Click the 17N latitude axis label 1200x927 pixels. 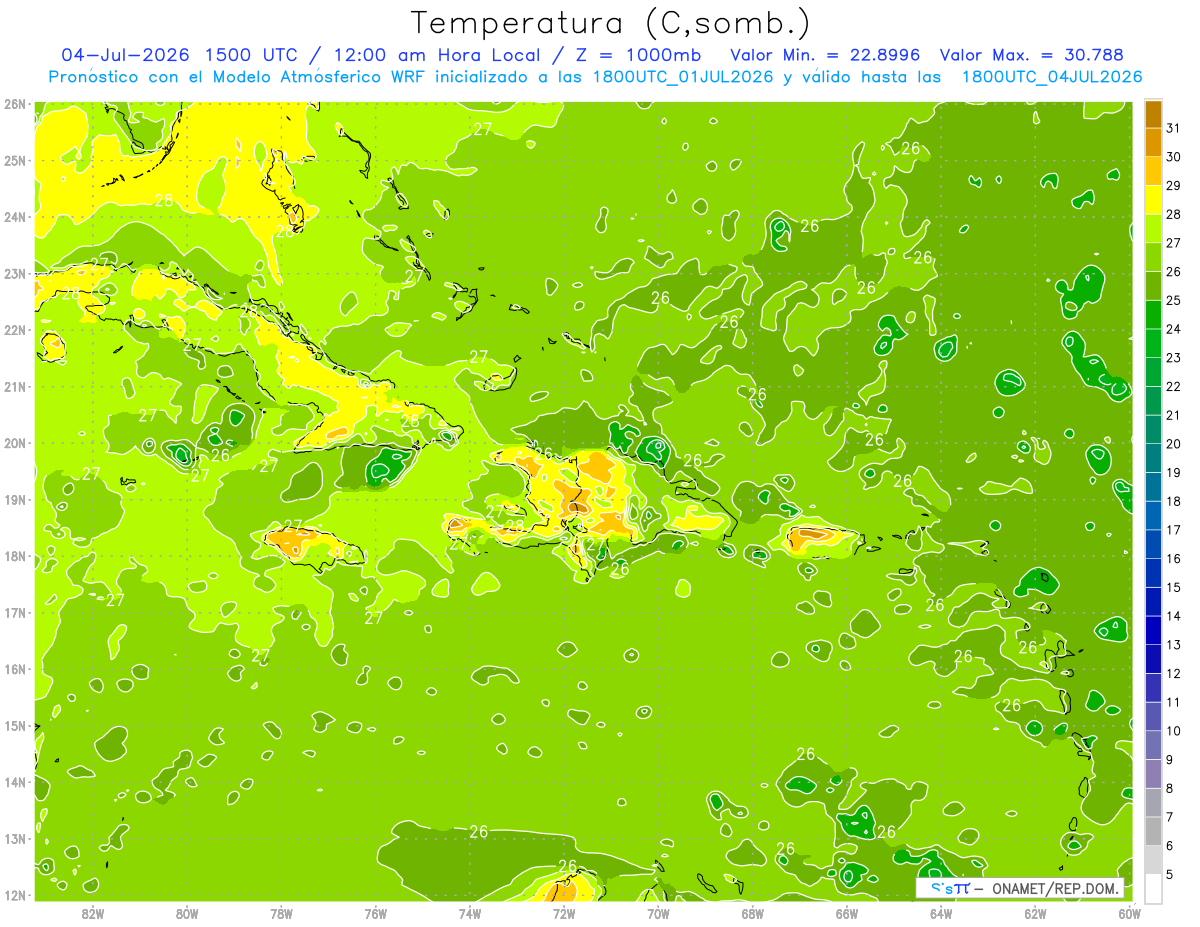coord(14,612)
